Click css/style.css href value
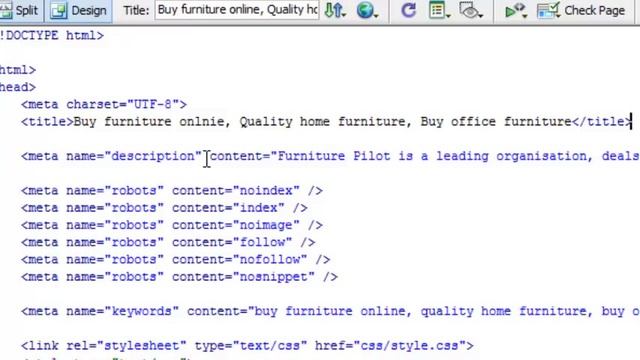Viewport: 640px width, 360px height. pyautogui.click(x=409, y=346)
